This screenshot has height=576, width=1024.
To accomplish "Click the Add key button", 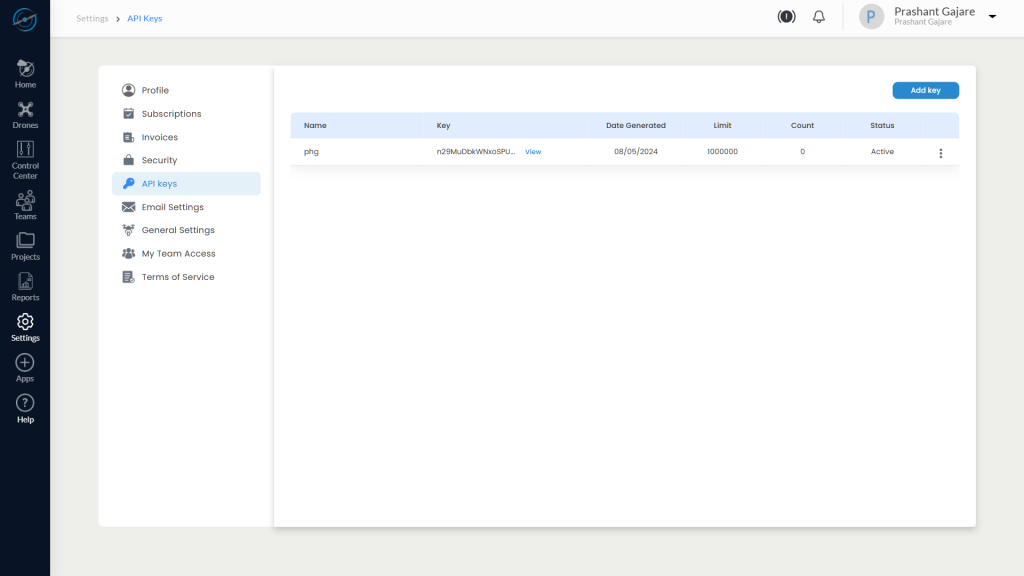I will pos(925,90).
